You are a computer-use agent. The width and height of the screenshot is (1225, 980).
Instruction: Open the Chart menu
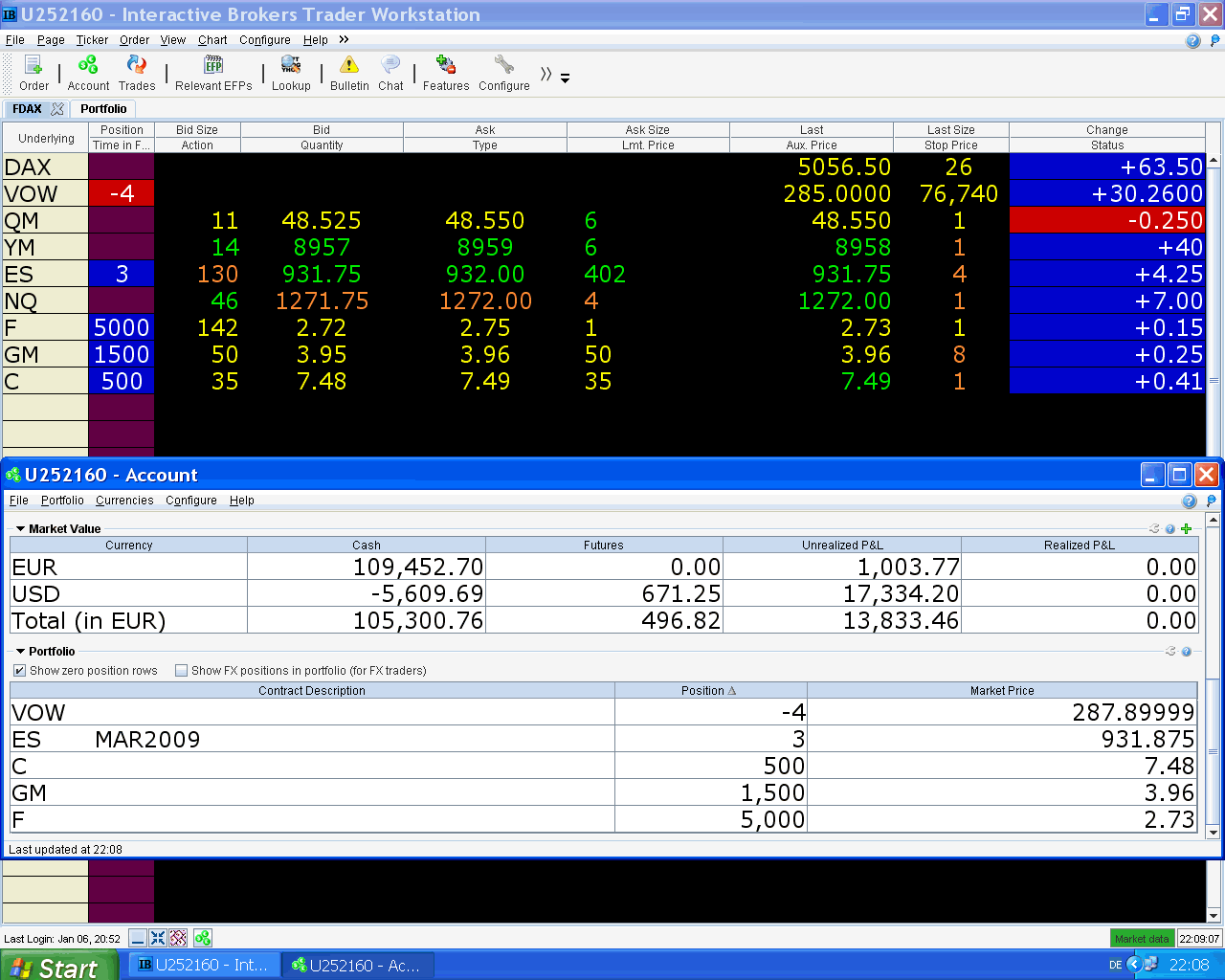click(x=212, y=40)
